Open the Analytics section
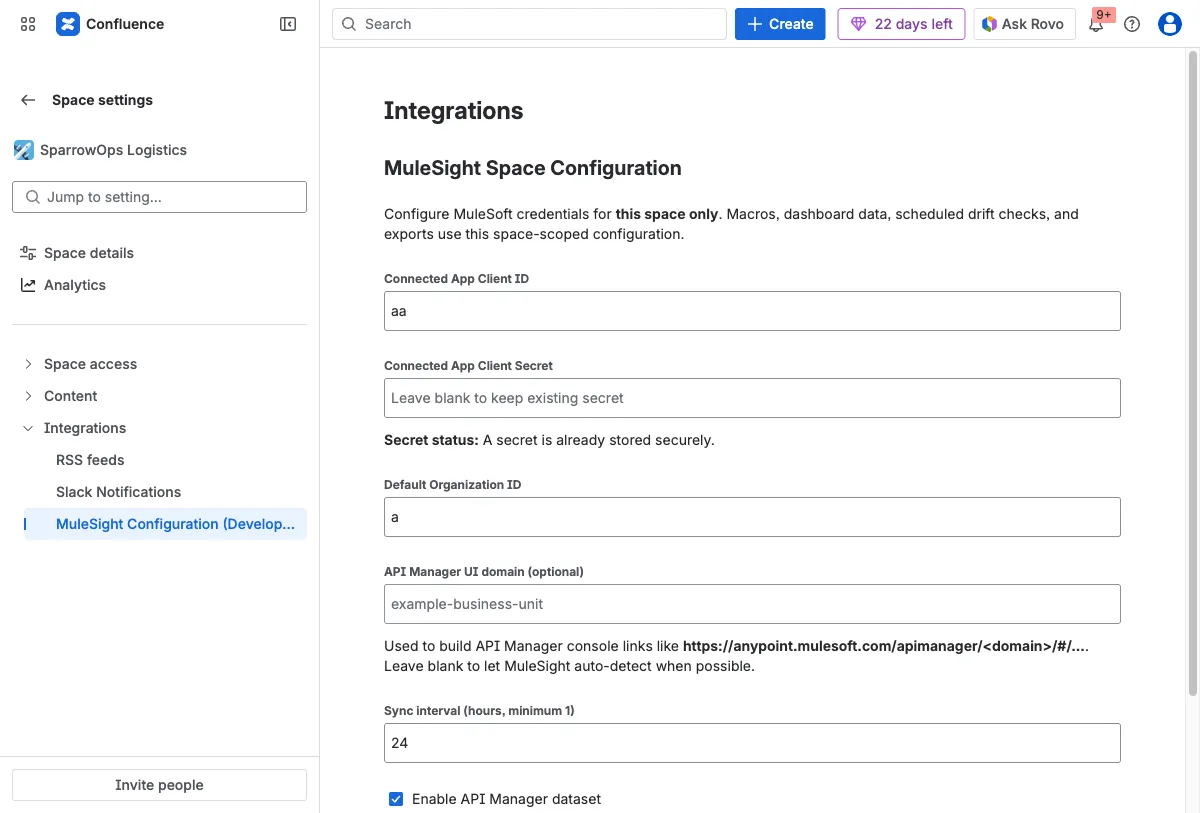 [x=74, y=284]
